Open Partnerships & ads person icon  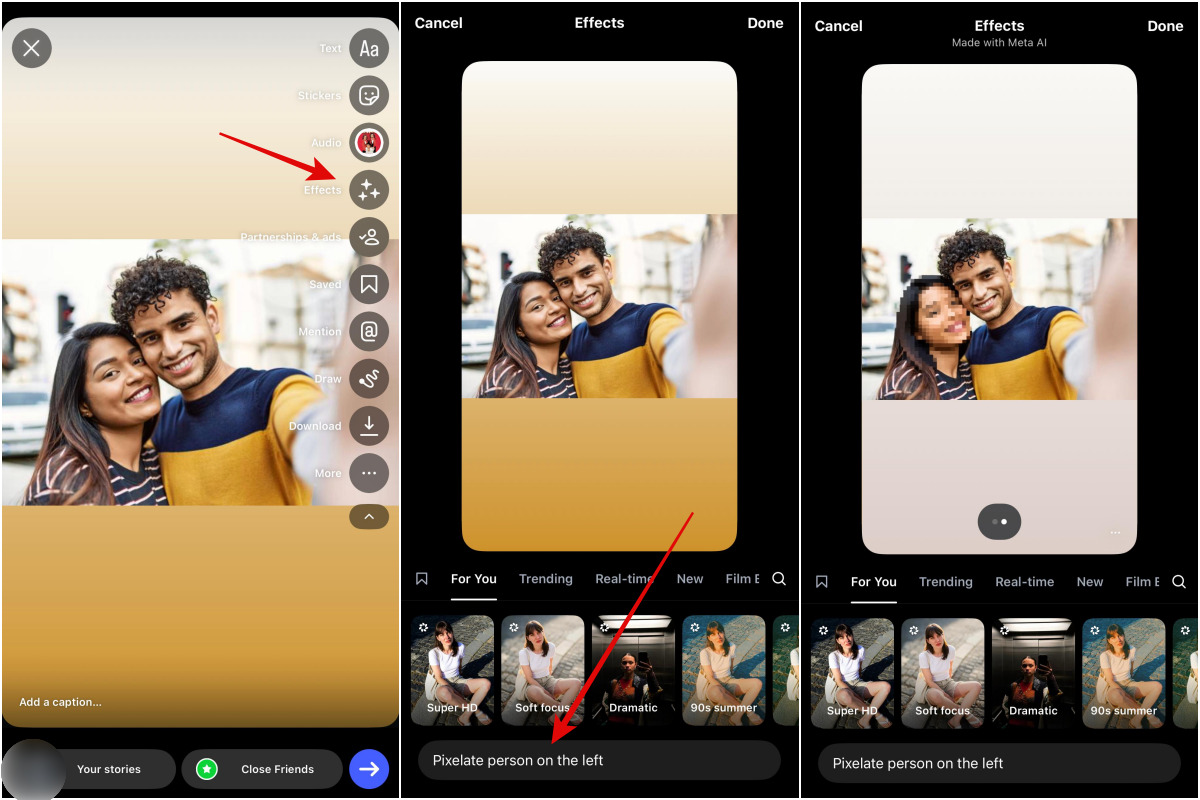coord(369,237)
